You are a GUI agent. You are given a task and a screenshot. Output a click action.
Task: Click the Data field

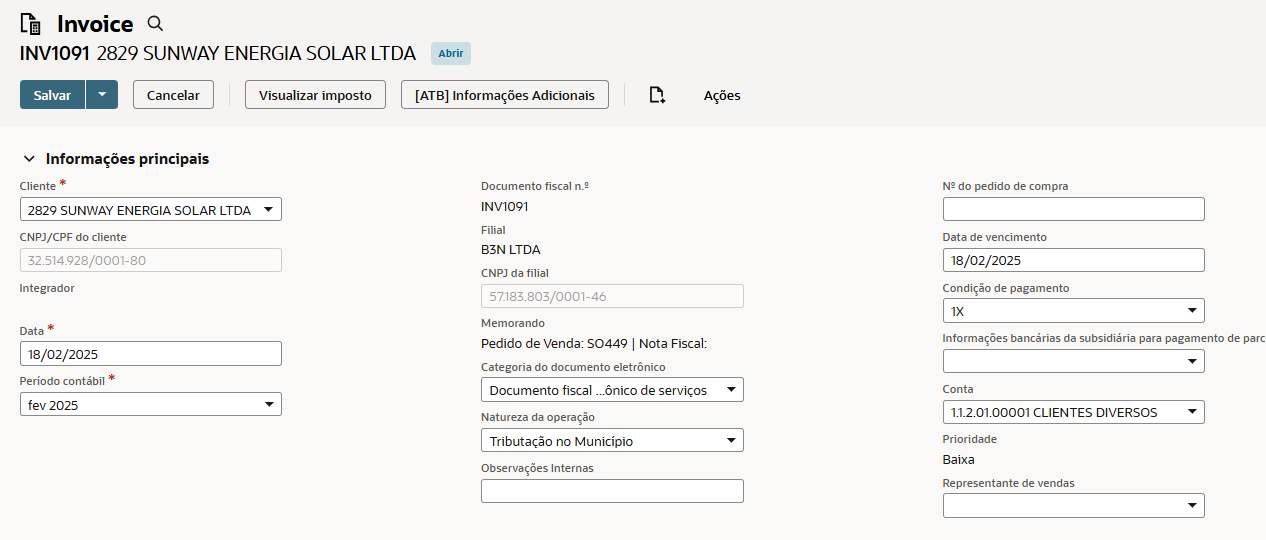point(151,354)
